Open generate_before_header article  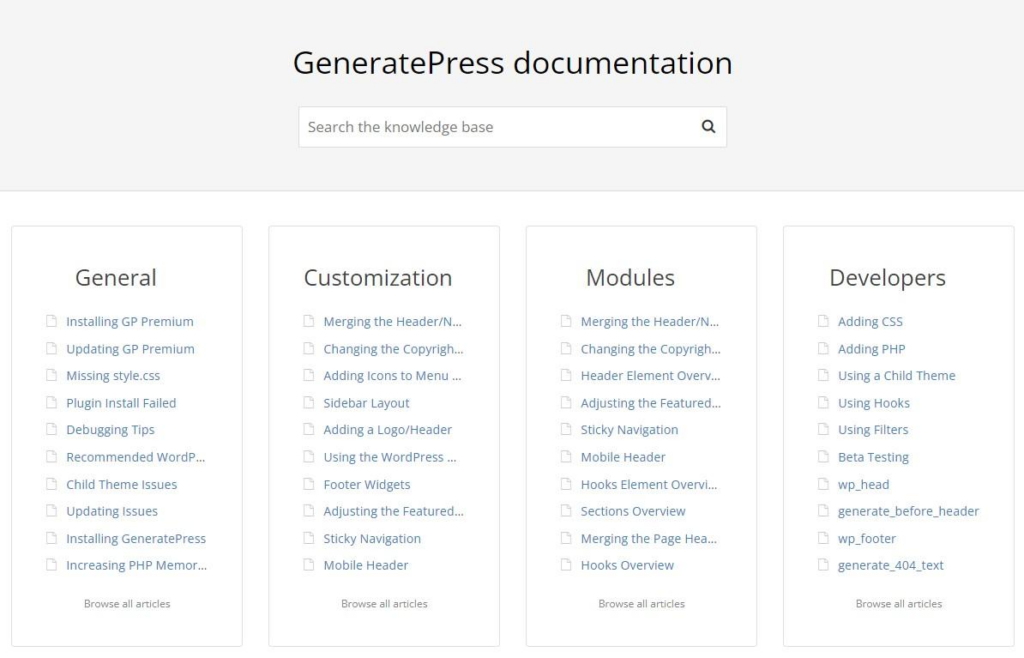(x=908, y=511)
